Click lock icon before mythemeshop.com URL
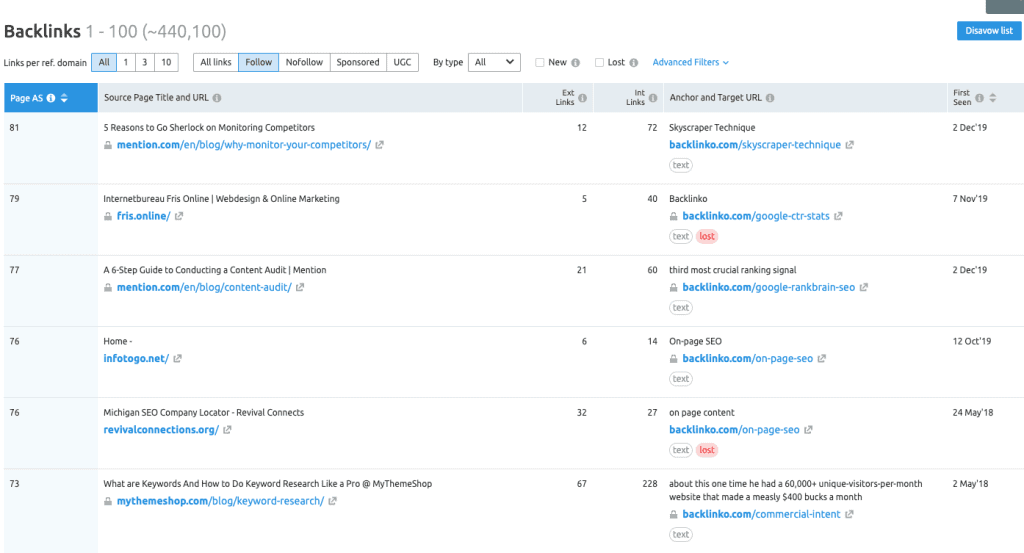 (x=108, y=501)
